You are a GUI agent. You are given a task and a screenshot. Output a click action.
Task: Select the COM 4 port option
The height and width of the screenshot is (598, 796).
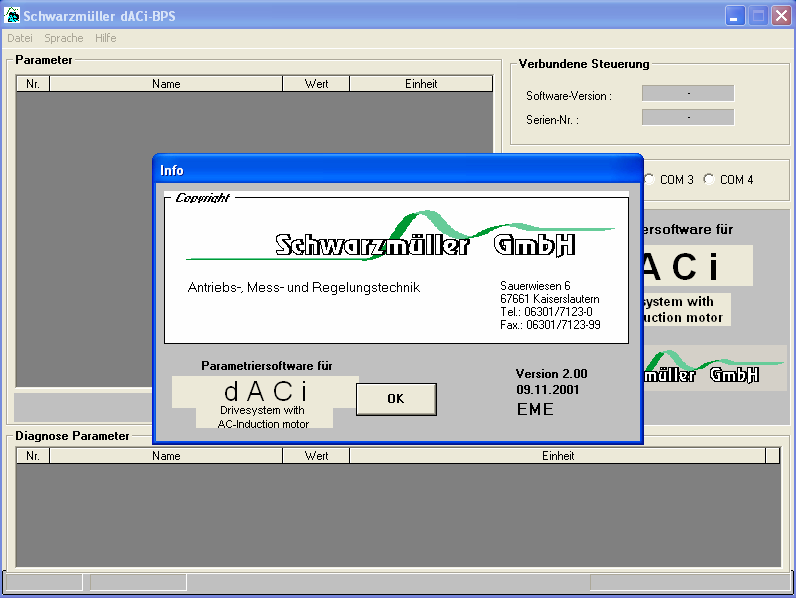728,179
